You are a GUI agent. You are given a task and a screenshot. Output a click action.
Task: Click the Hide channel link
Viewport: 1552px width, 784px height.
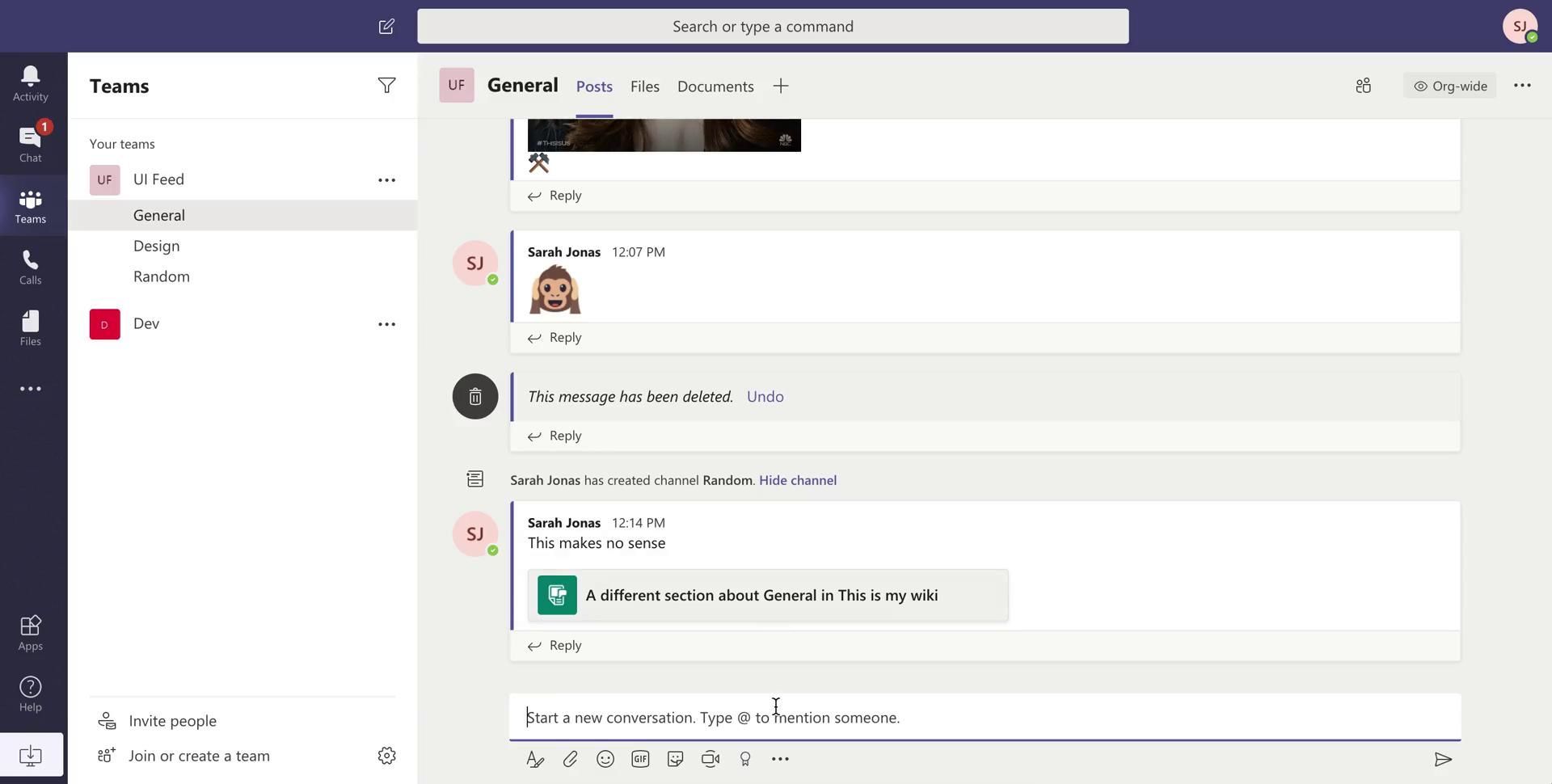tap(797, 480)
